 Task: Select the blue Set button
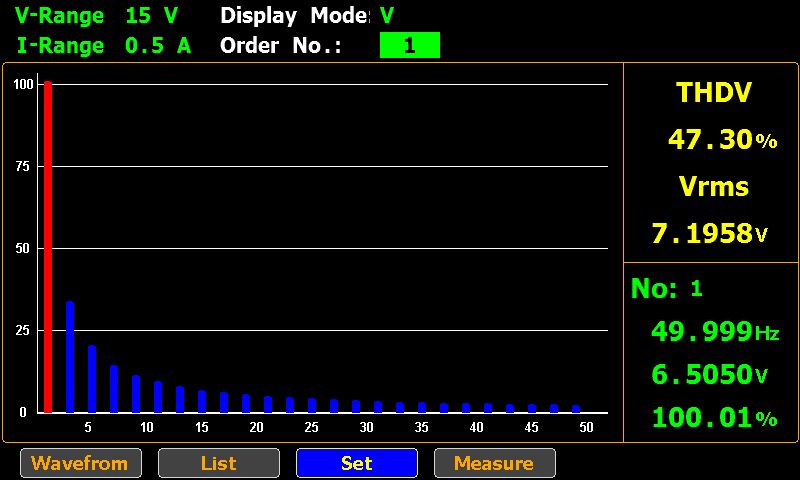tap(357, 463)
